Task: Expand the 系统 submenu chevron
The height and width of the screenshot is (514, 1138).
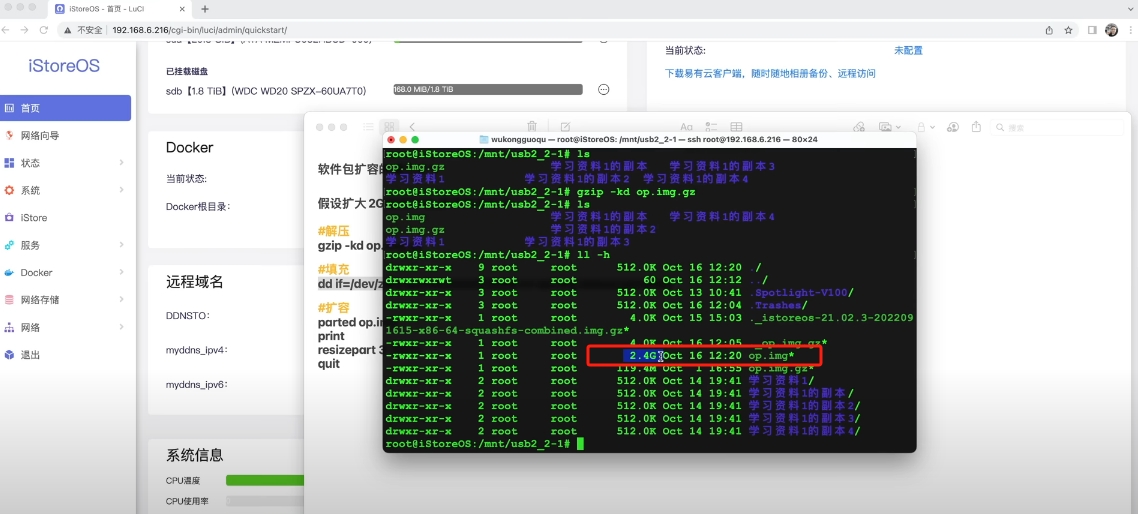Action: [x=121, y=190]
